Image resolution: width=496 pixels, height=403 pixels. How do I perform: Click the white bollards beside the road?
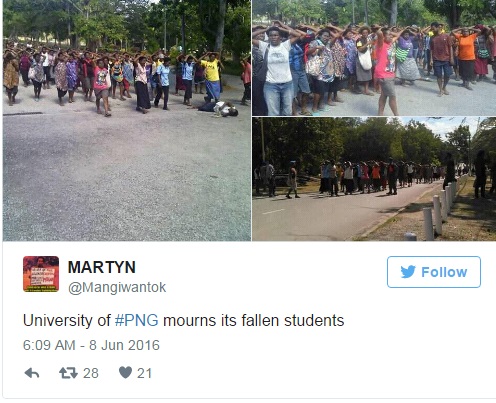[437, 212]
